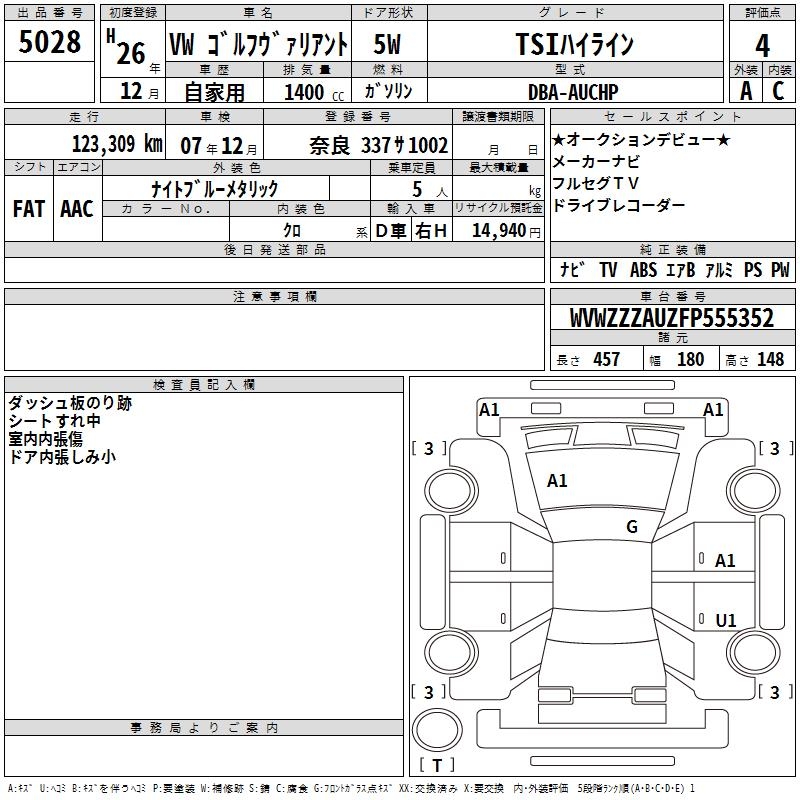Select the recycle deposit 14,940円
This screenshot has width=800, height=800.
507,231
